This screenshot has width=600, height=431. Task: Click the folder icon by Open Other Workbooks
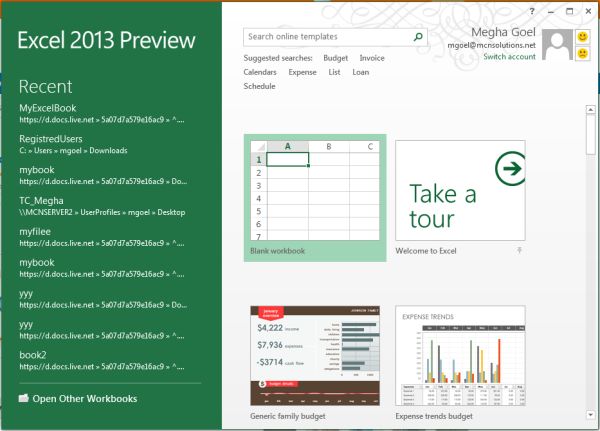tap(24, 398)
